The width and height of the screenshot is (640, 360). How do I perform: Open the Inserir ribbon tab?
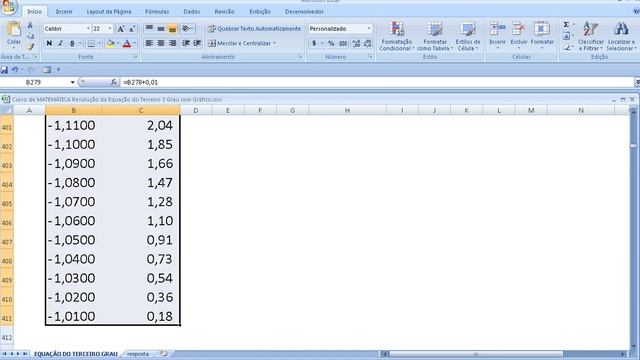point(64,12)
